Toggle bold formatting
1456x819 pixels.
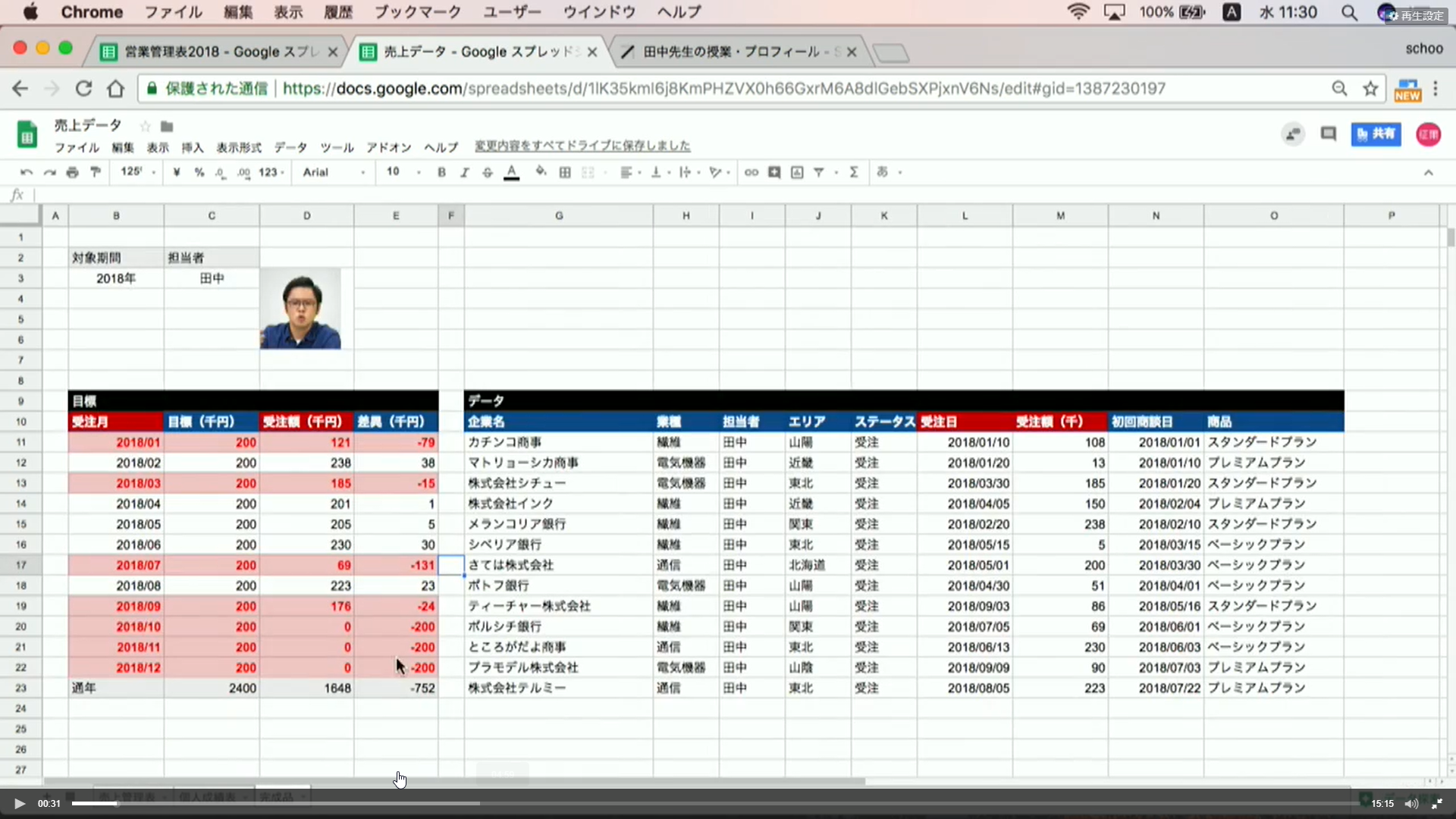point(441,173)
